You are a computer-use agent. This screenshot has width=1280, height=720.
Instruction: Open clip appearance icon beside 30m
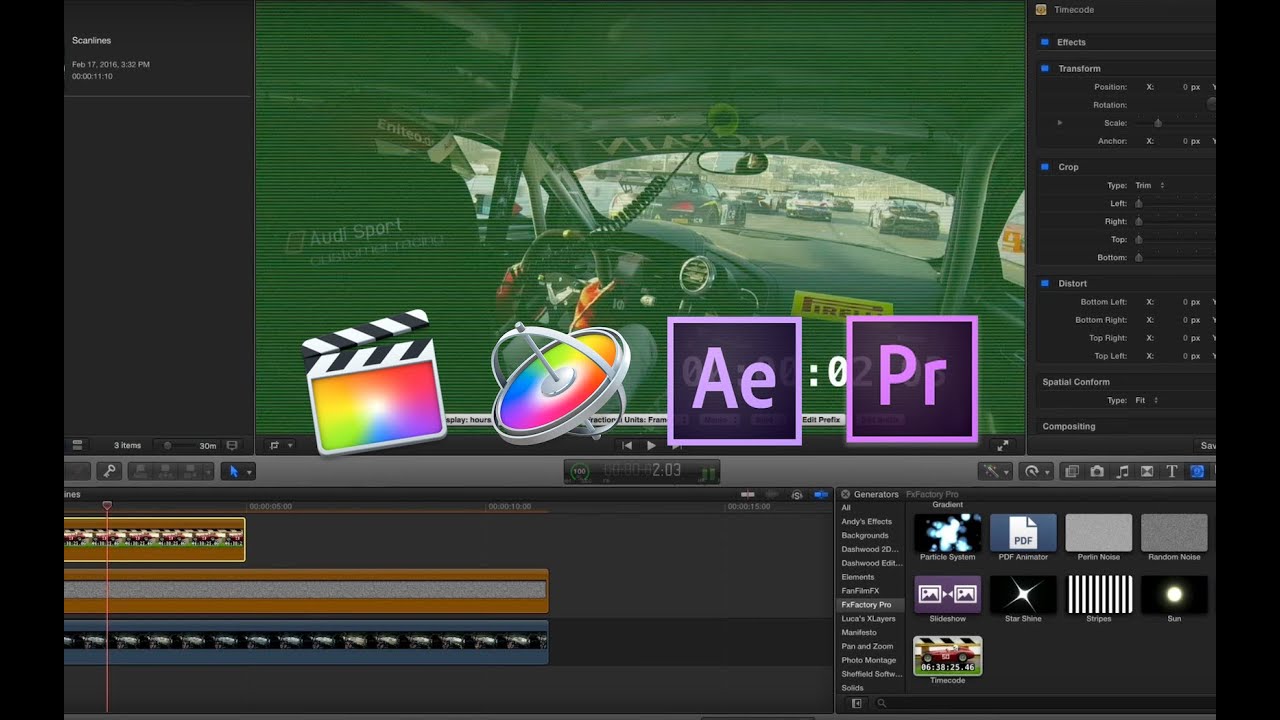(232, 445)
